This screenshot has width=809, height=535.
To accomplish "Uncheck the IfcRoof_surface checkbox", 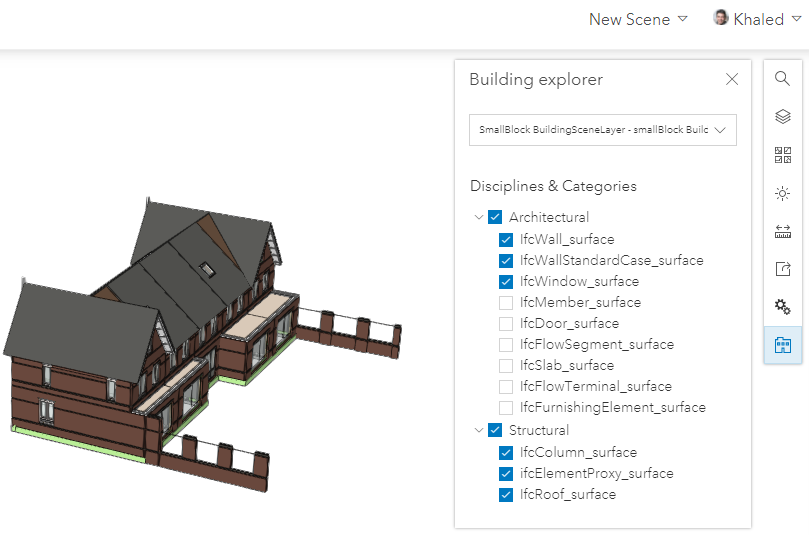I will 506,495.
